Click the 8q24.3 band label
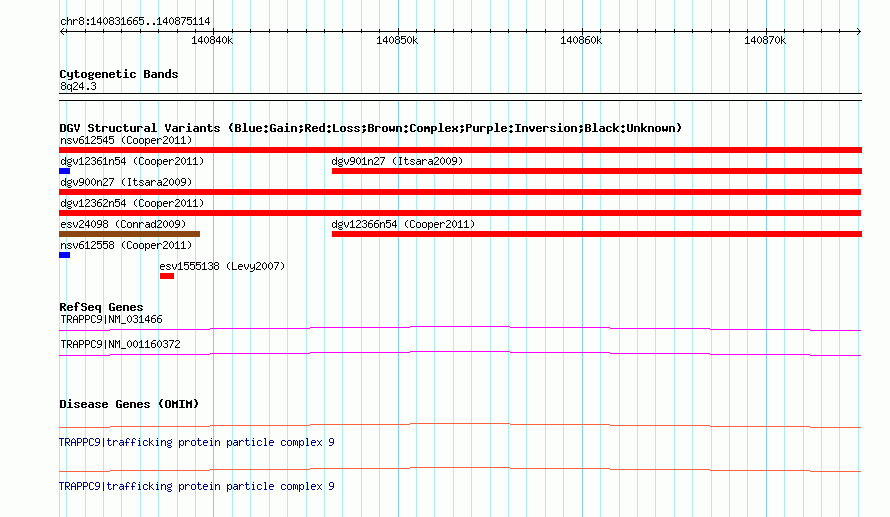Viewport: 890px width, 517px height. coord(78,86)
